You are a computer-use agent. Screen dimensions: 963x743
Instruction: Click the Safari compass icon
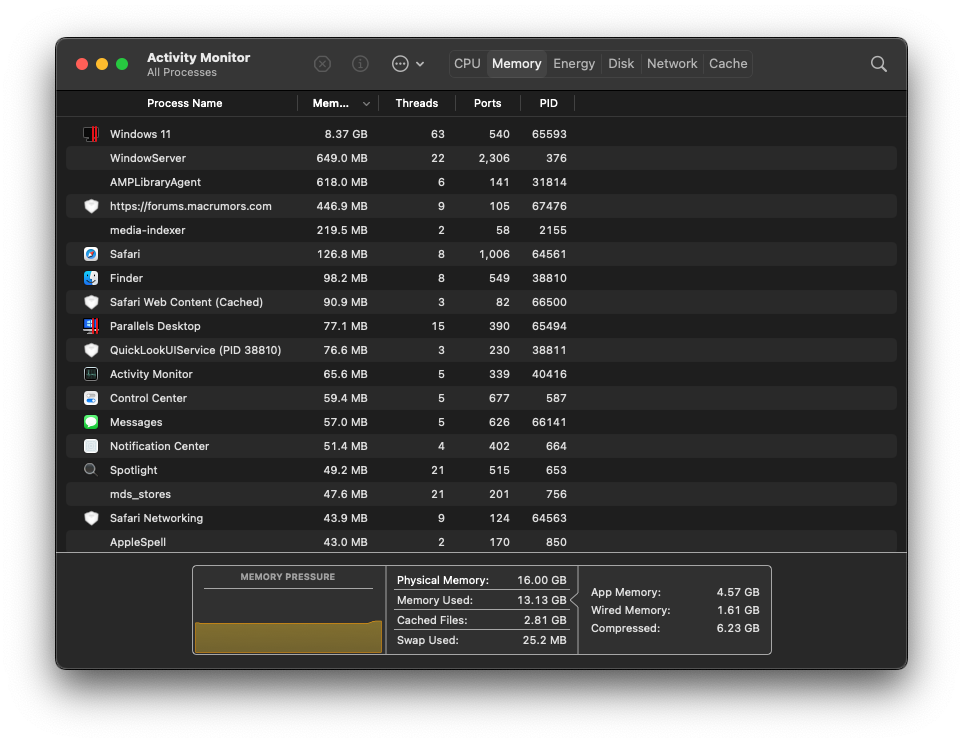coord(91,254)
